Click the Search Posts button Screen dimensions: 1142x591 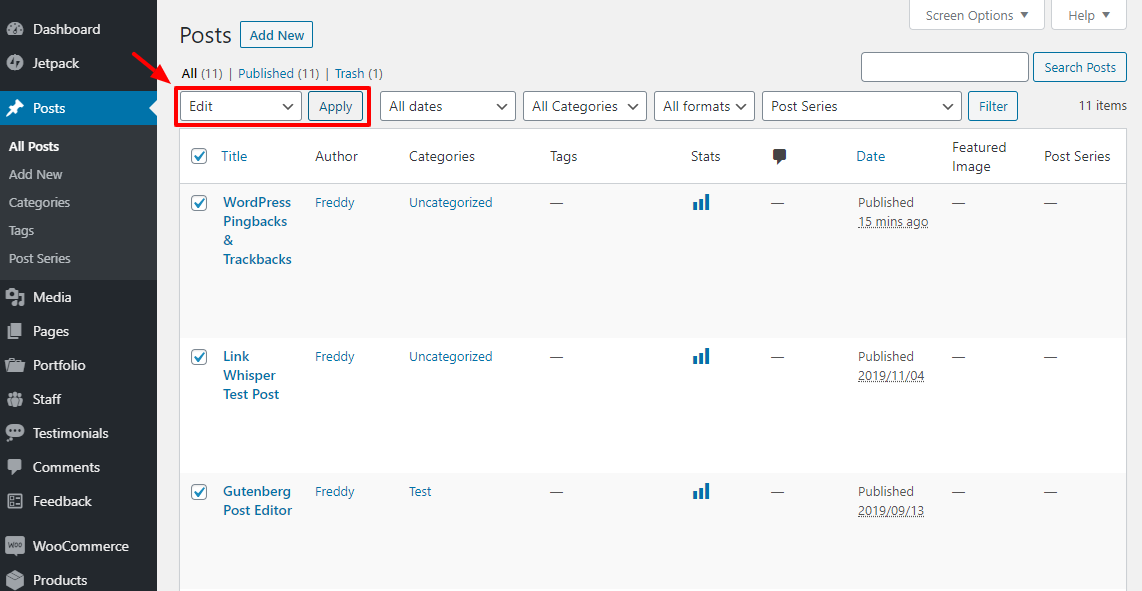(1080, 67)
